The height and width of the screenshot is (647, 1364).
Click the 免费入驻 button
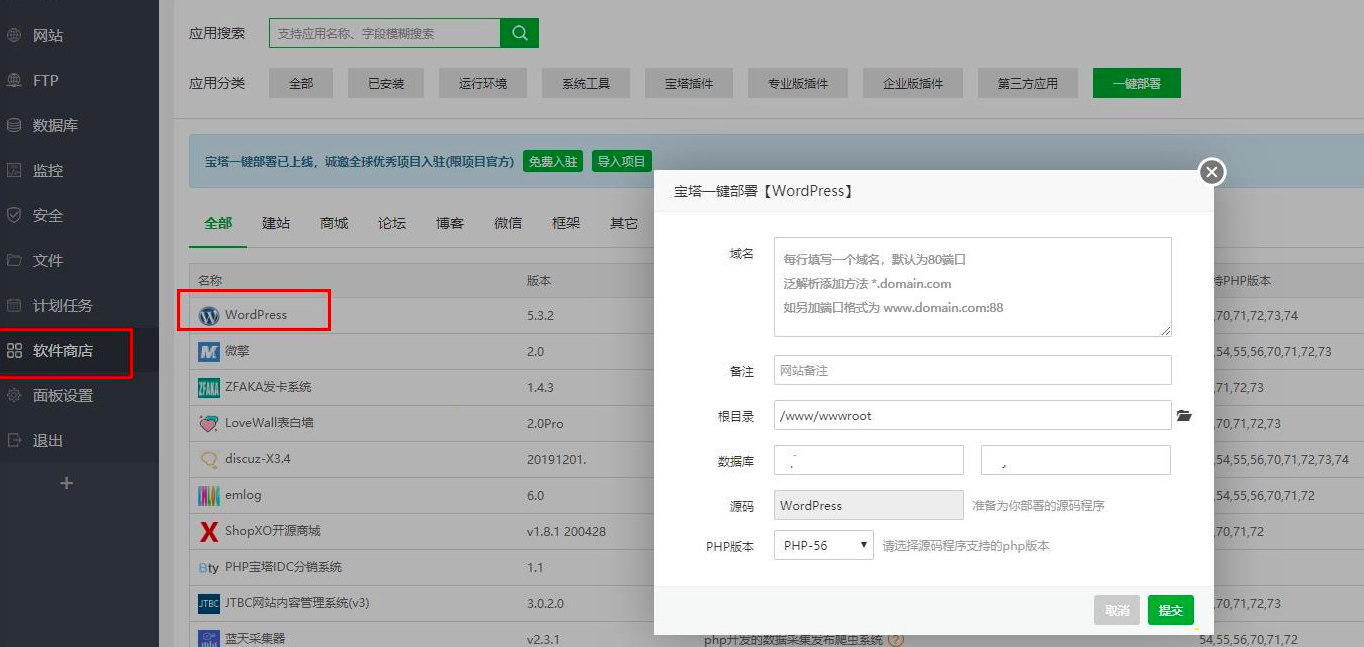pyautogui.click(x=553, y=161)
